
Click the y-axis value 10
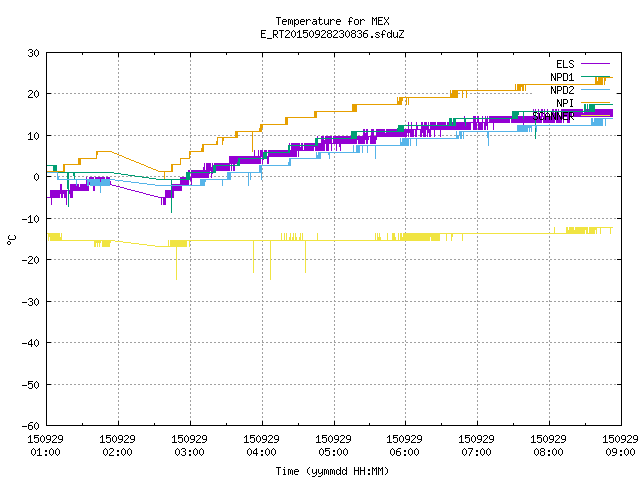coord(33,136)
